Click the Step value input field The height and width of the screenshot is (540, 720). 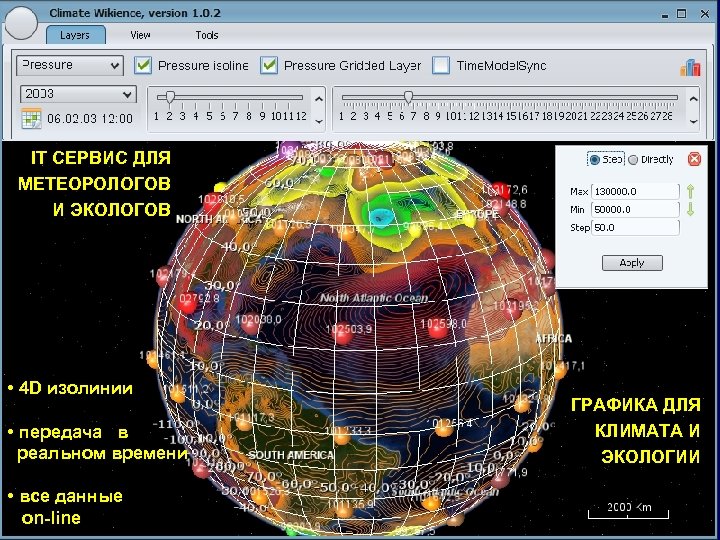click(x=635, y=227)
